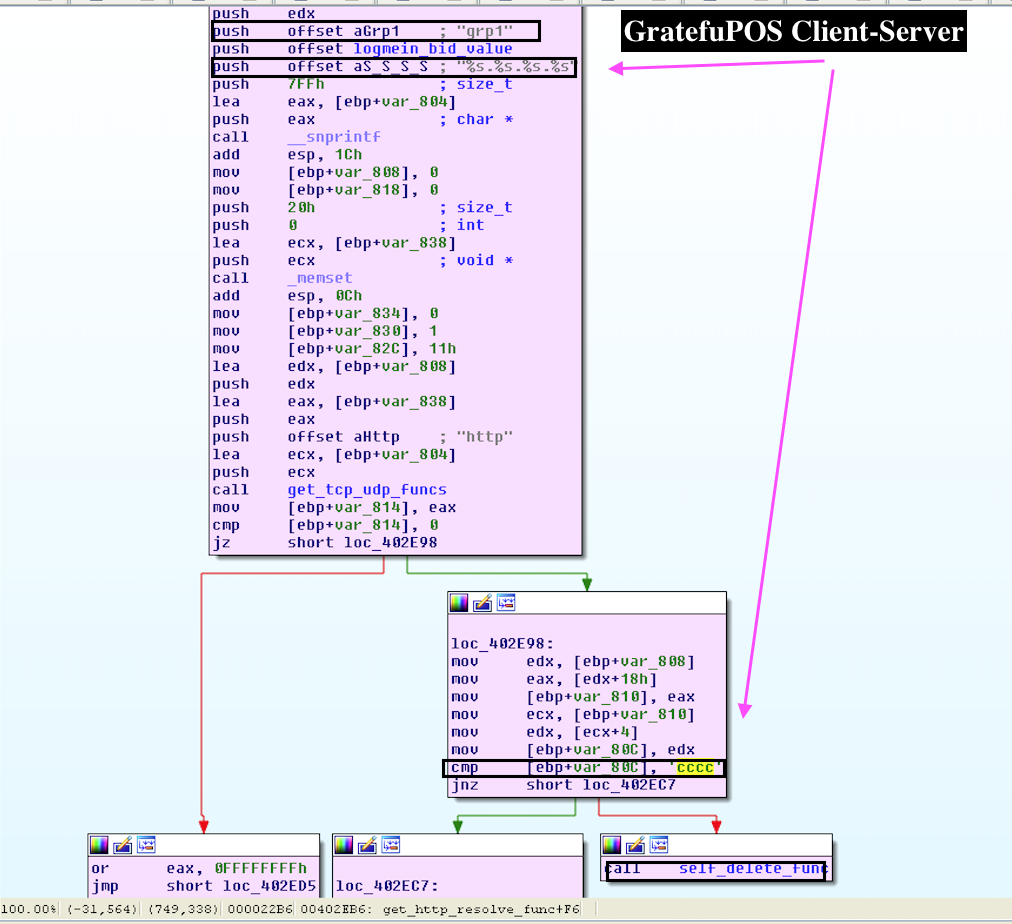This screenshot has width=1012, height=924.
Task: Click the group nodes icon on loc_402E98 block
Action: click(x=506, y=603)
